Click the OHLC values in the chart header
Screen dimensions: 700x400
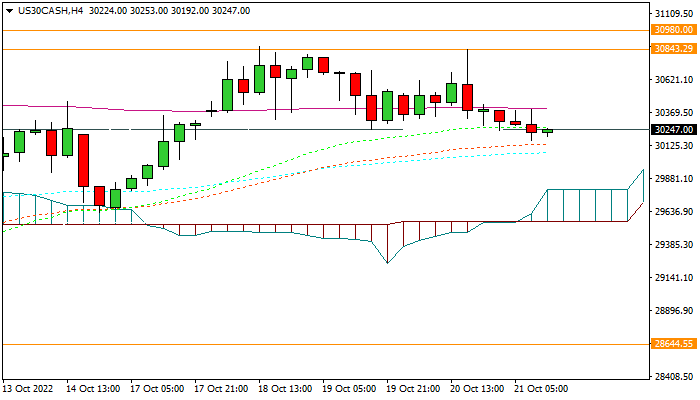pos(168,10)
